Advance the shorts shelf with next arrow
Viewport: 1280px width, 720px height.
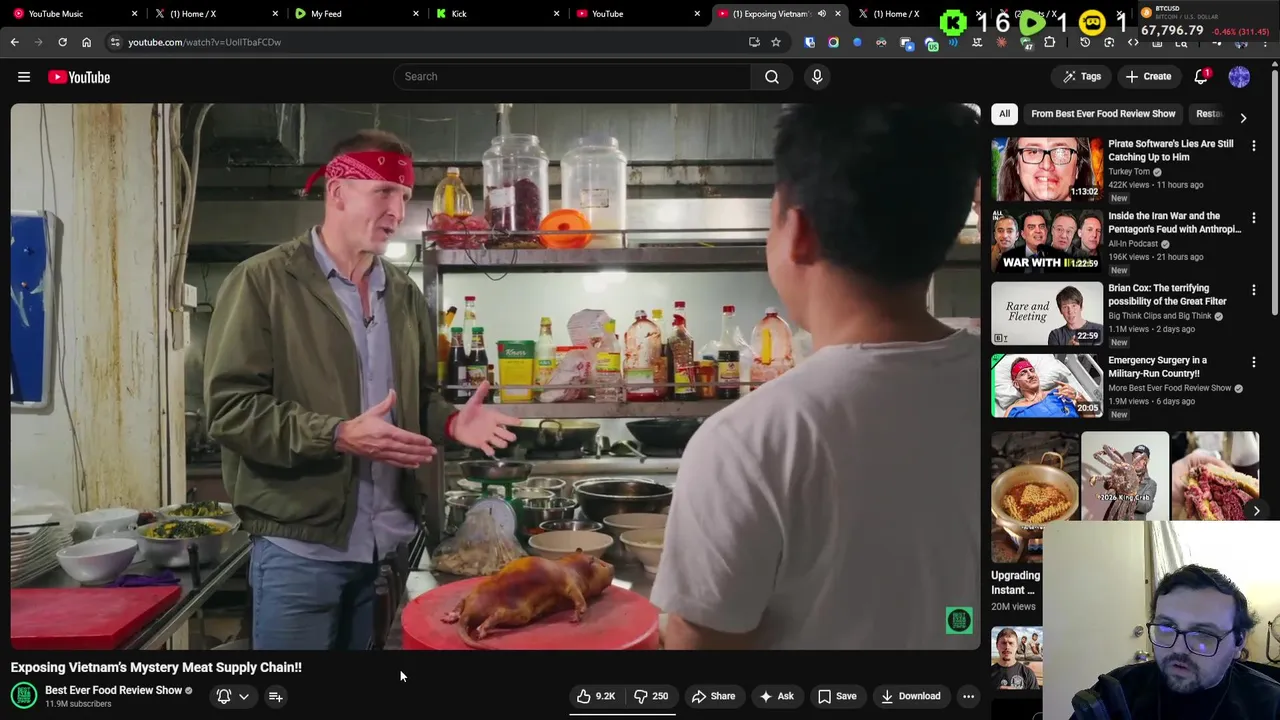(1256, 511)
